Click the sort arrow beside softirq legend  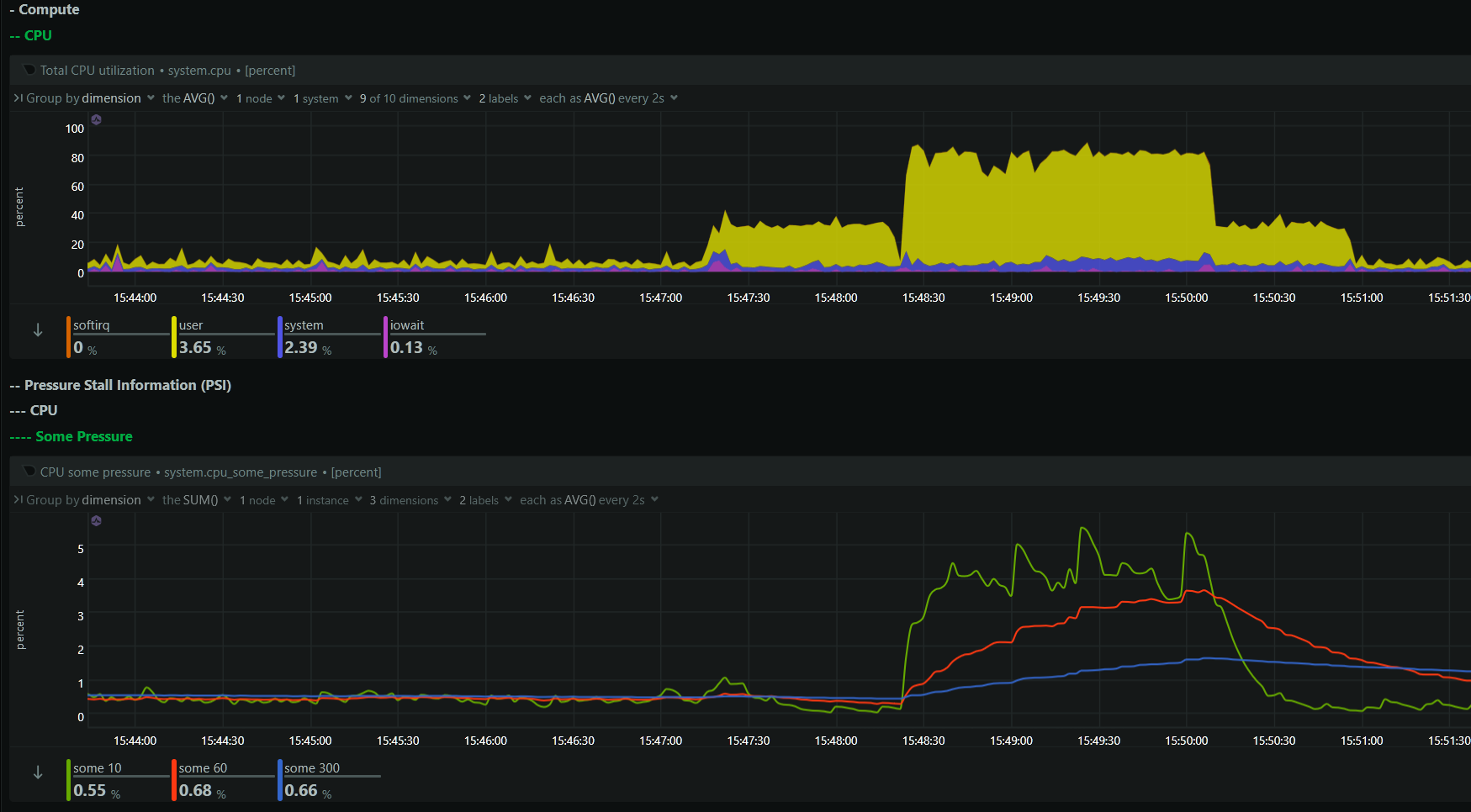[x=38, y=330]
